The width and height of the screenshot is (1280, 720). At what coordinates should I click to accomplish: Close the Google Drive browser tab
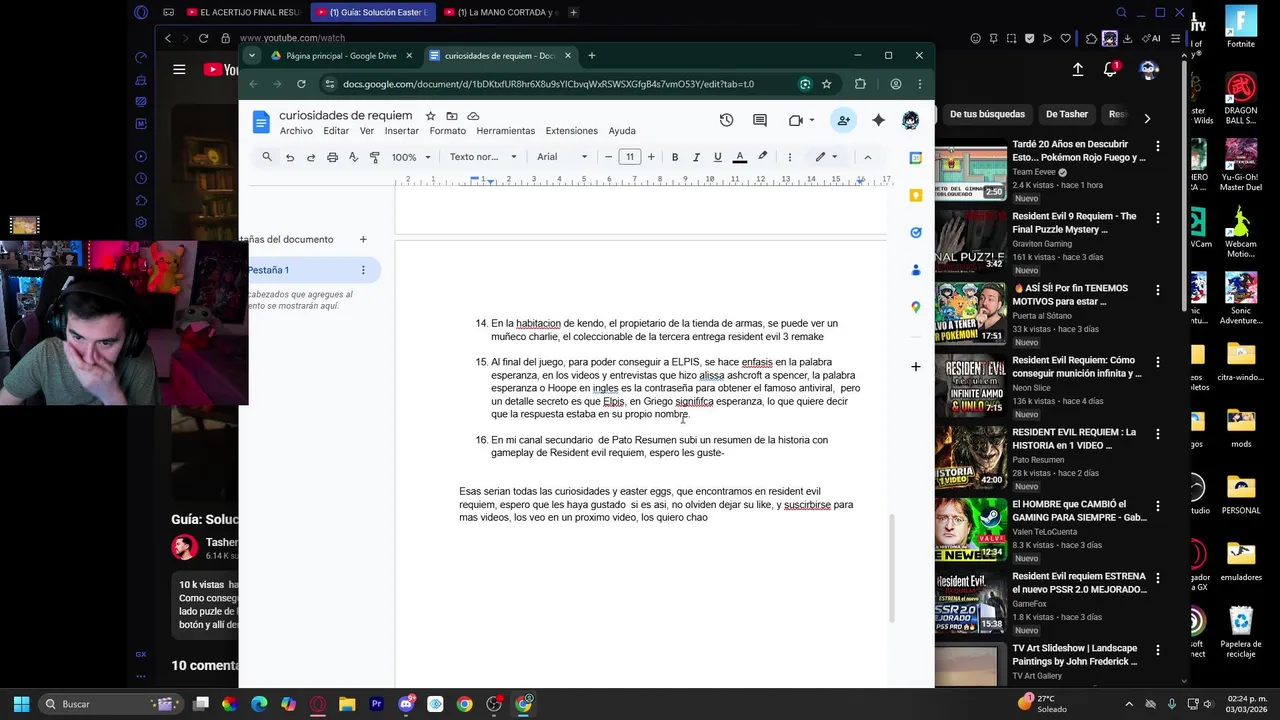409,56
